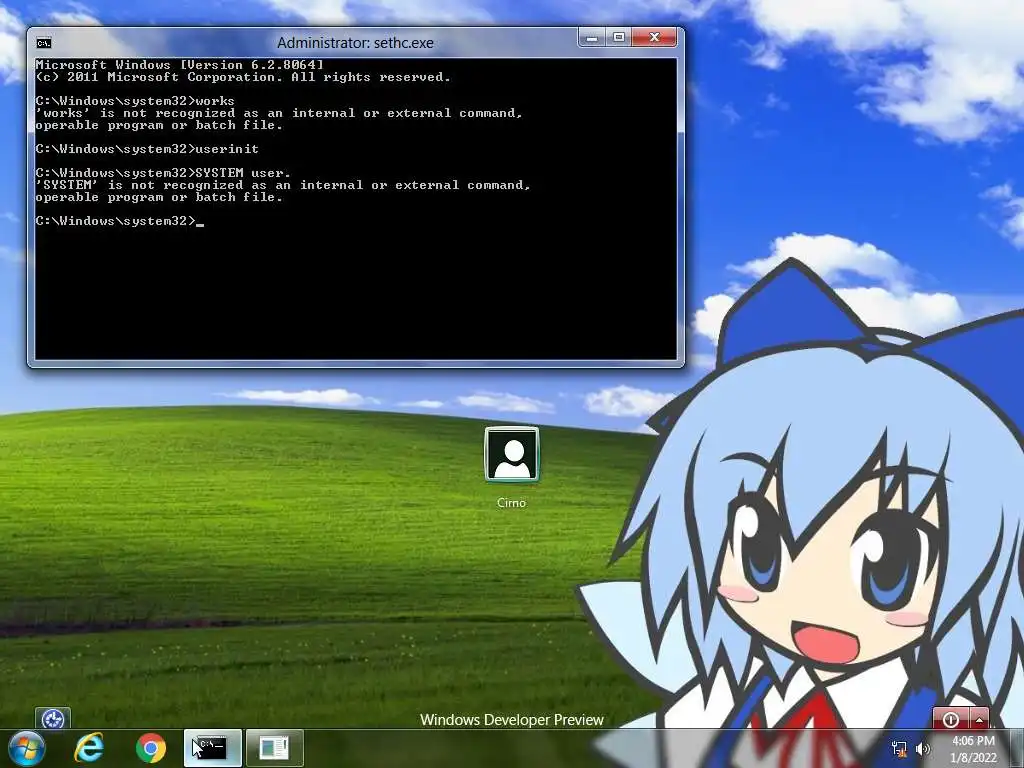
Task: Click the 'Administrator: sethc.exe' title bar
Action: click(x=355, y=43)
